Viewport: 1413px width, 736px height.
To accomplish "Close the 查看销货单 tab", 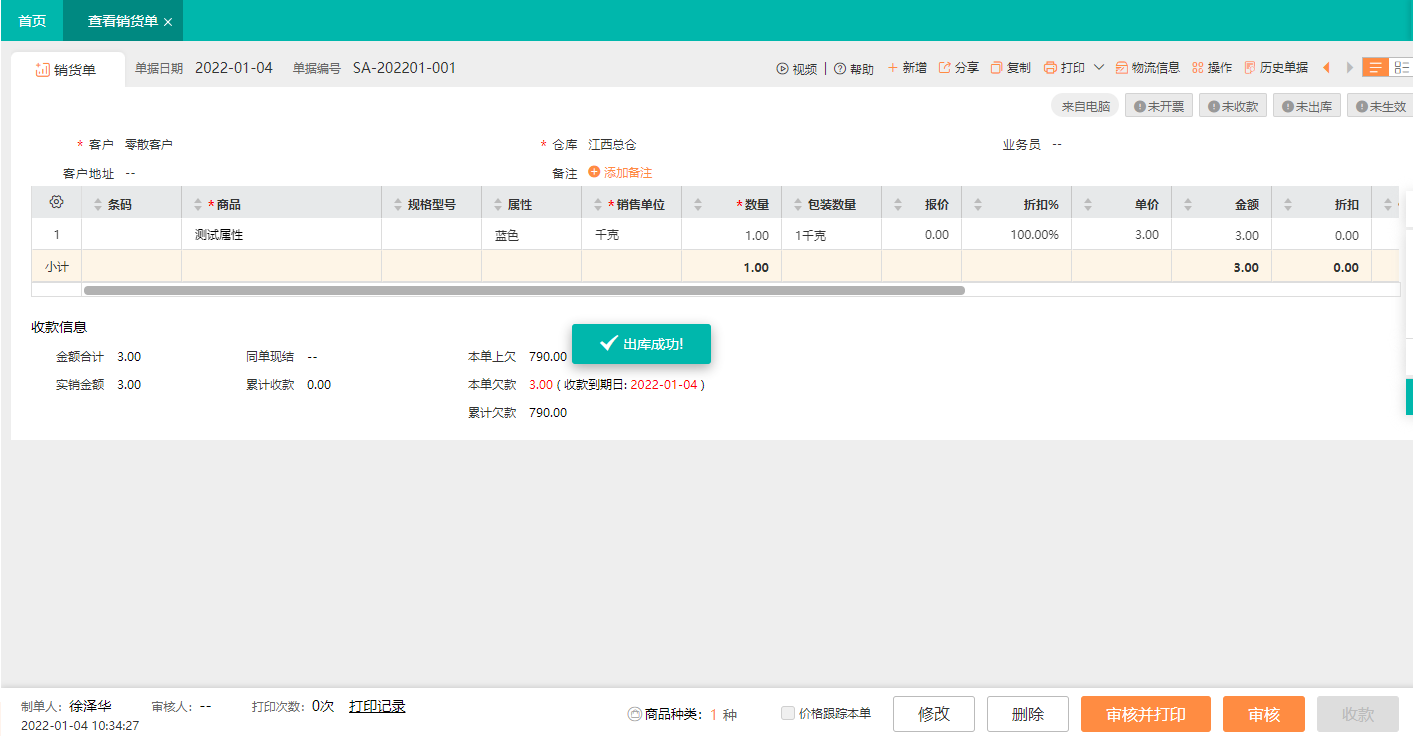I will 168,22.
